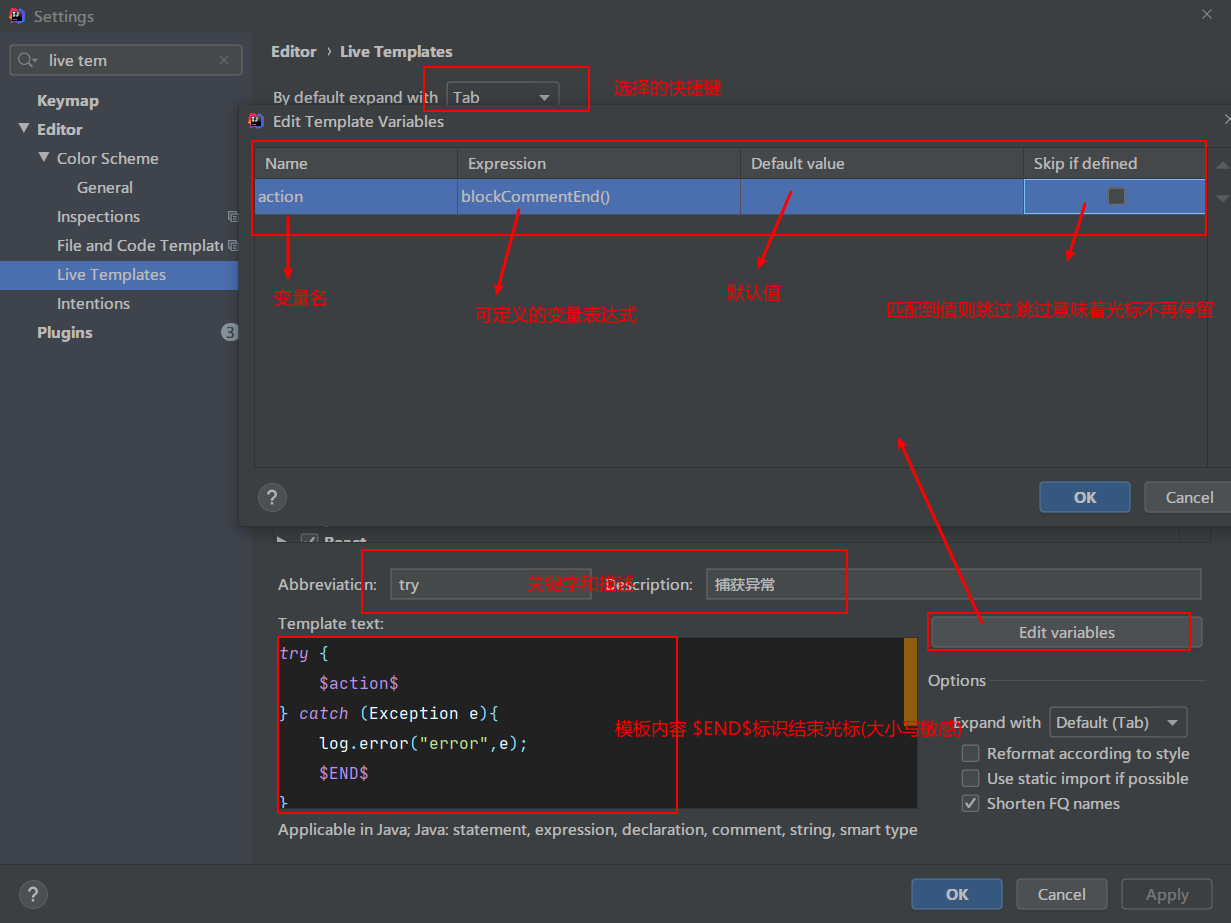Viewport: 1231px width, 923px height.
Task: Open 'Expand with' Default (Tab) dropdown
Action: tap(1118, 722)
